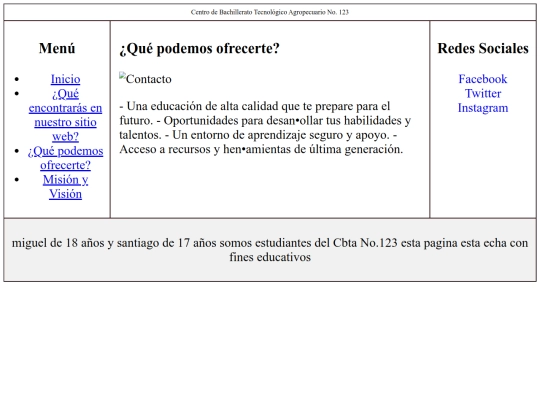Select the ¿Qué podemos ofrecerte? main heading
Image resolution: width=540 pixels, height=405 pixels.
pyautogui.click(x=199, y=49)
